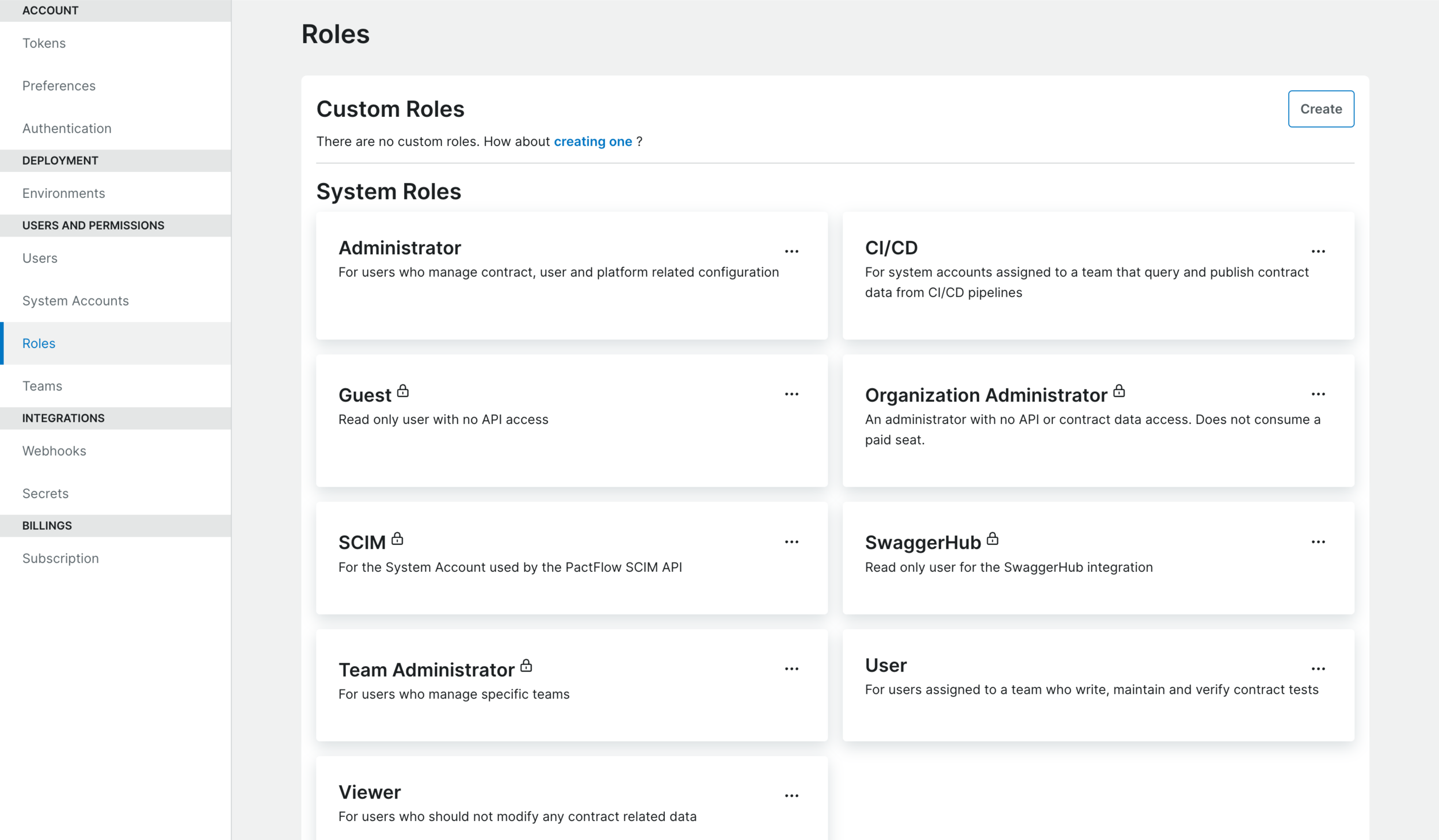Open the Viewer role actions menu
Image resolution: width=1439 pixels, height=840 pixels.
pyautogui.click(x=792, y=795)
